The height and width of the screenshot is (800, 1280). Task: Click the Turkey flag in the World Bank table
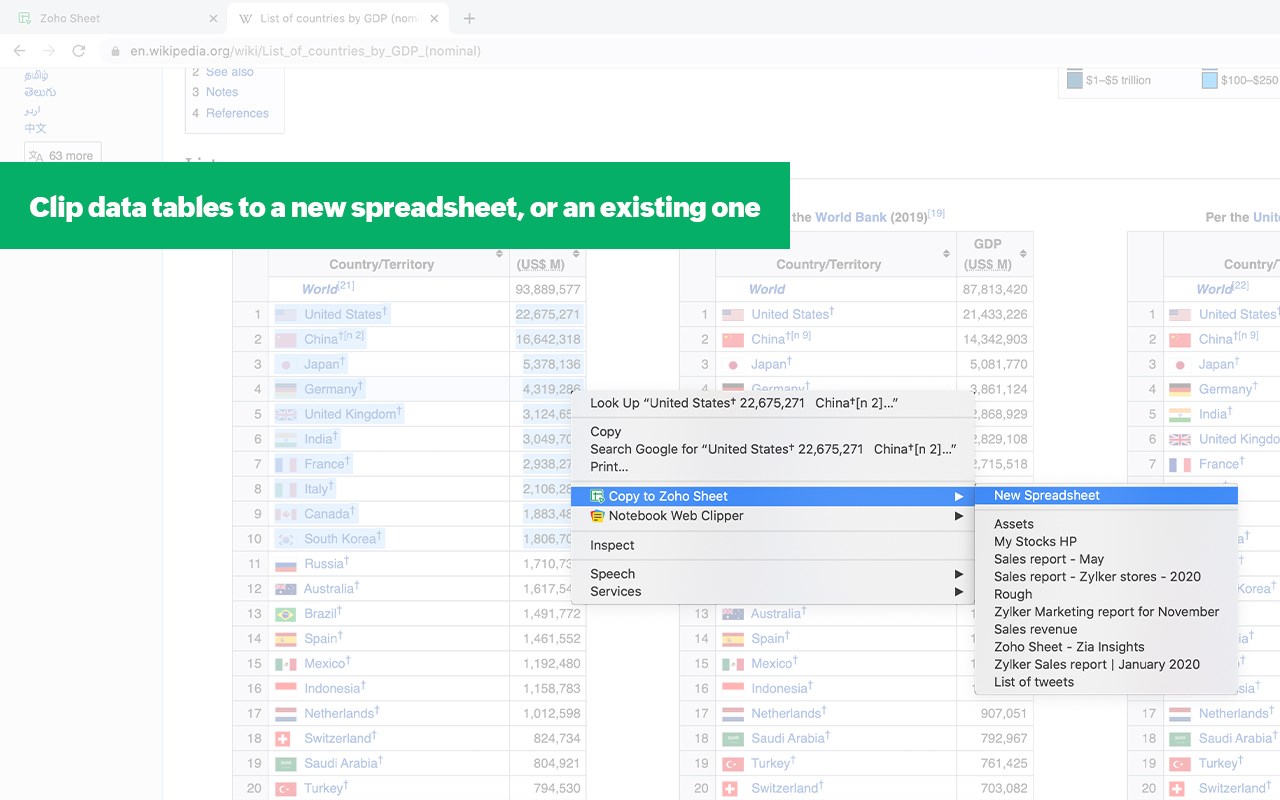(733, 763)
